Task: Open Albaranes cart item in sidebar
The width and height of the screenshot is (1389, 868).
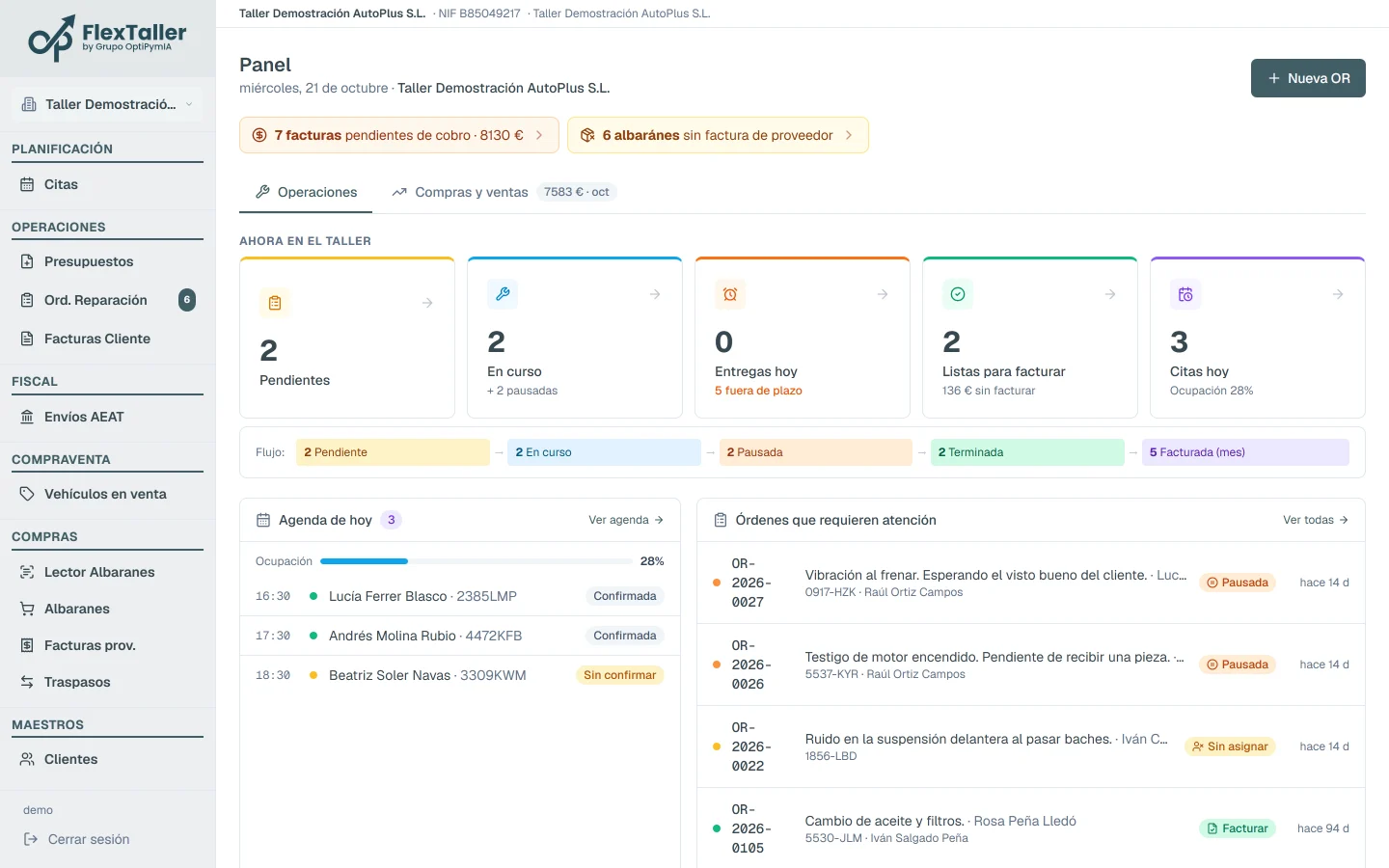Action: click(x=107, y=609)
